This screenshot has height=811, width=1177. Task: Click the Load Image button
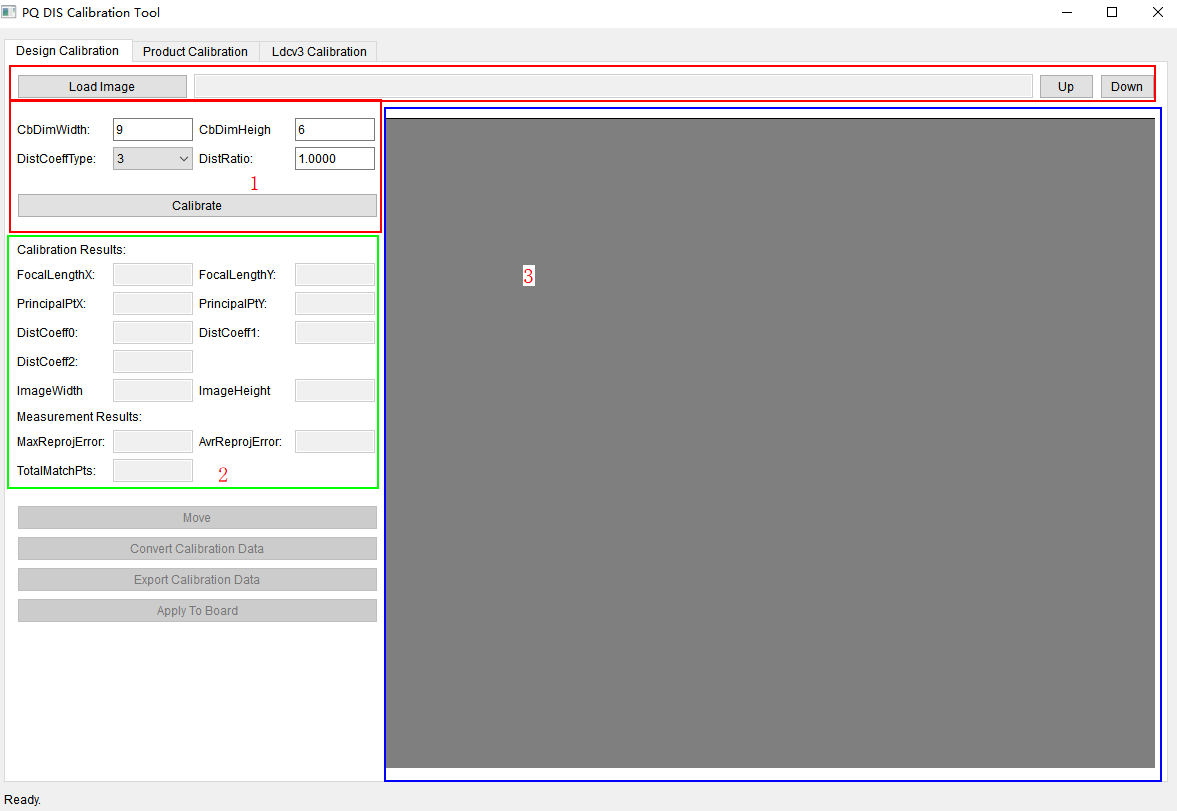[102, 87]
